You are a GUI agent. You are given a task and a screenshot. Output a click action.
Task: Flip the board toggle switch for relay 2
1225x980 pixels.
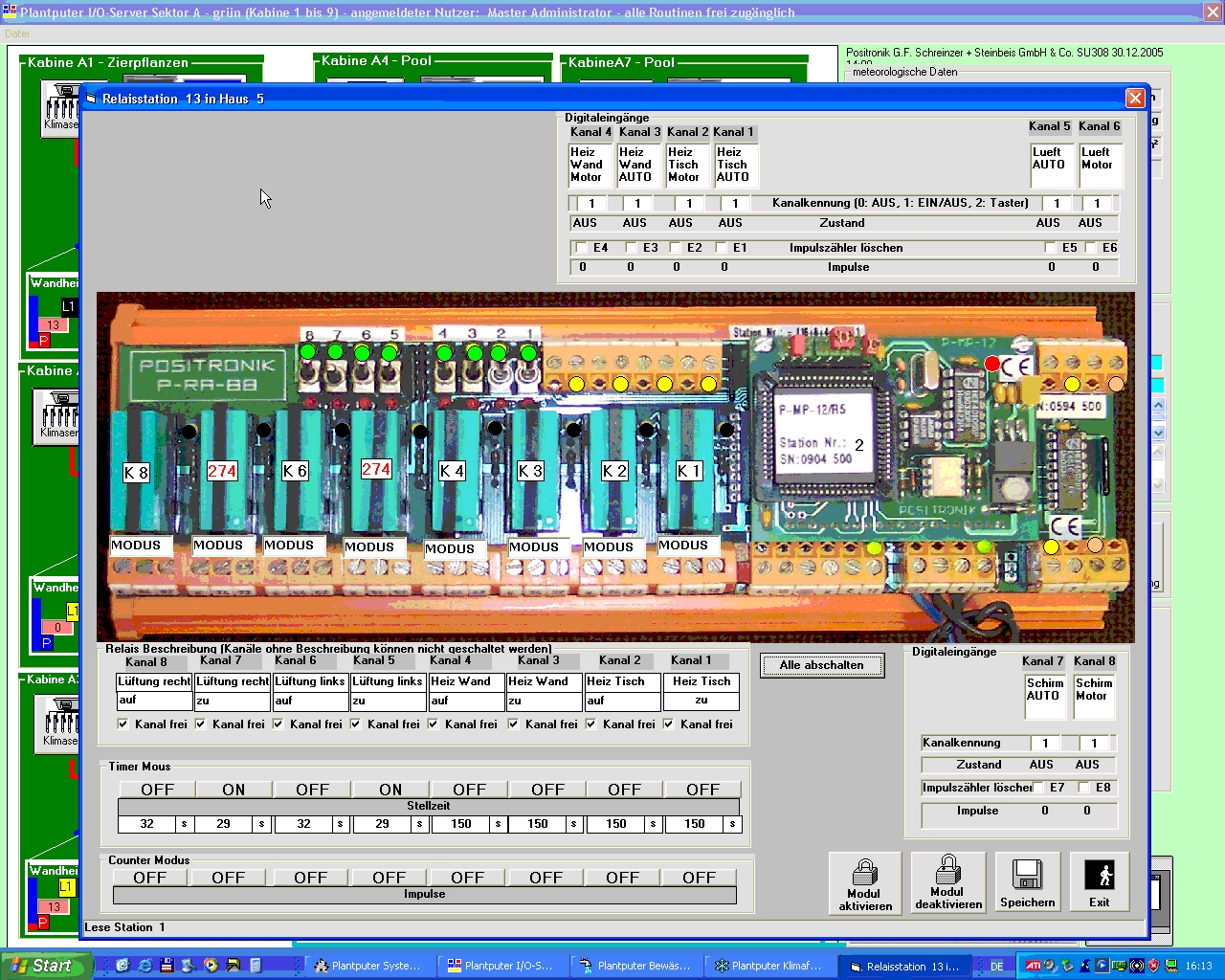pos(500,375)
